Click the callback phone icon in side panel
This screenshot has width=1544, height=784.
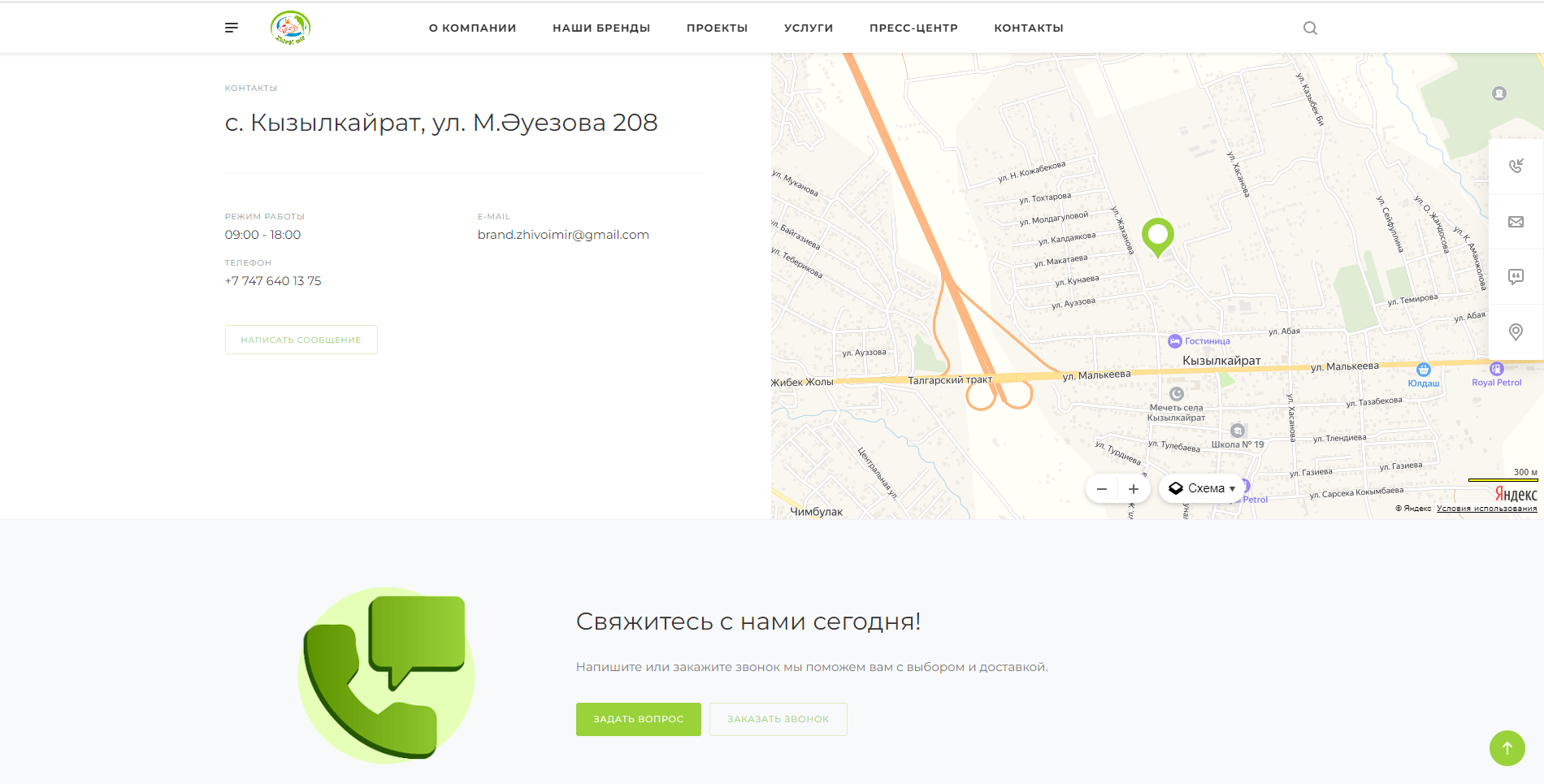point(1516,166)
